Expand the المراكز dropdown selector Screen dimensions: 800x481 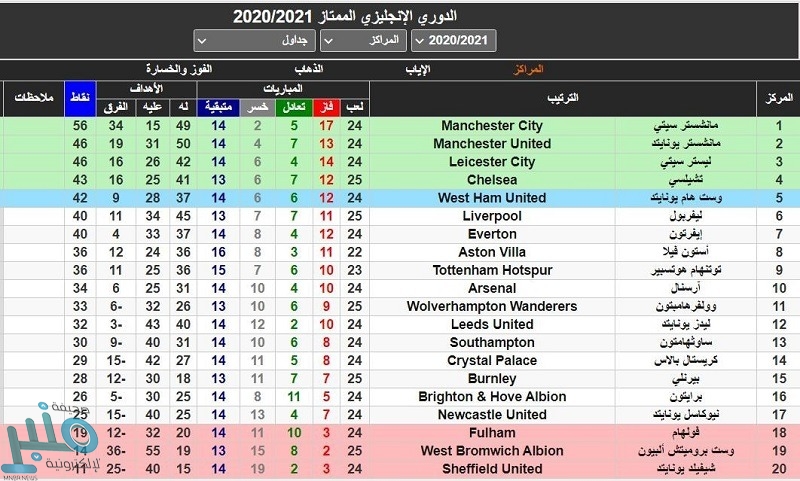363,41
